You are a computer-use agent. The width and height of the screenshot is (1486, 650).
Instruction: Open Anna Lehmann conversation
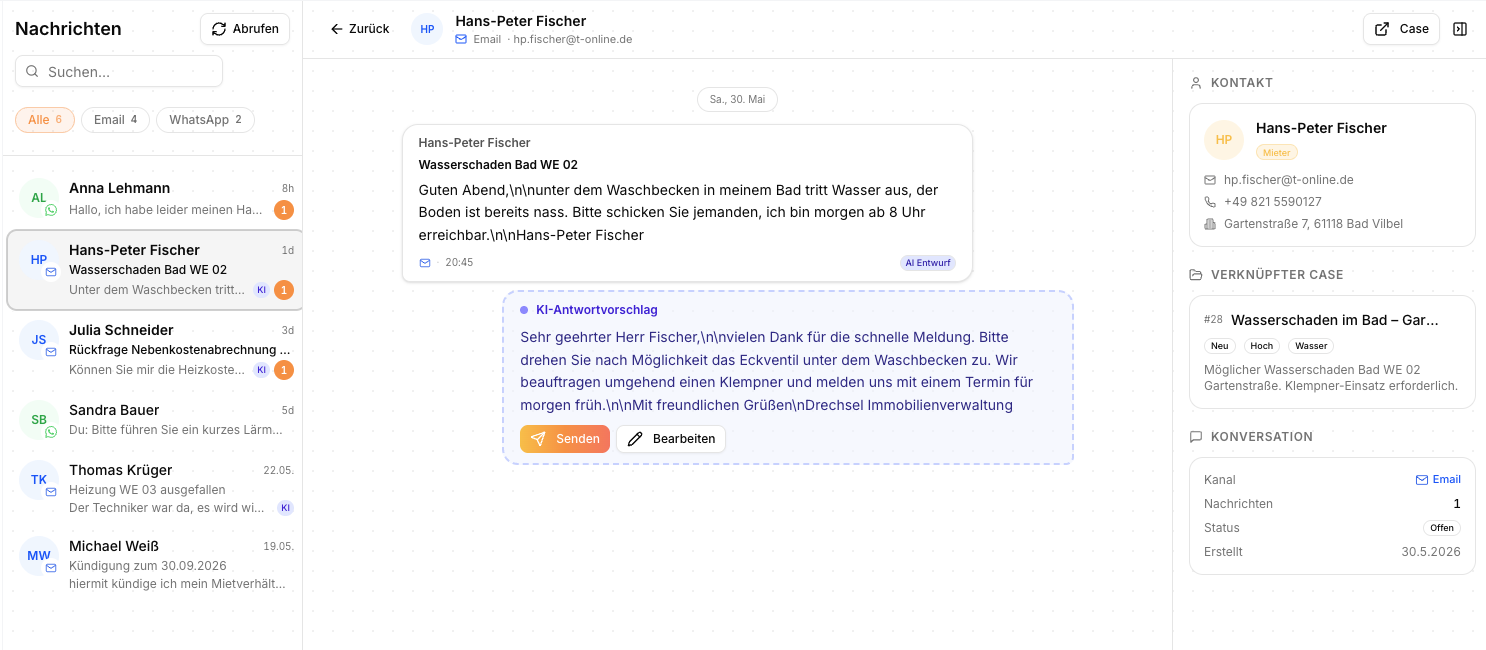pyautogui.click(x=153, y=198)
